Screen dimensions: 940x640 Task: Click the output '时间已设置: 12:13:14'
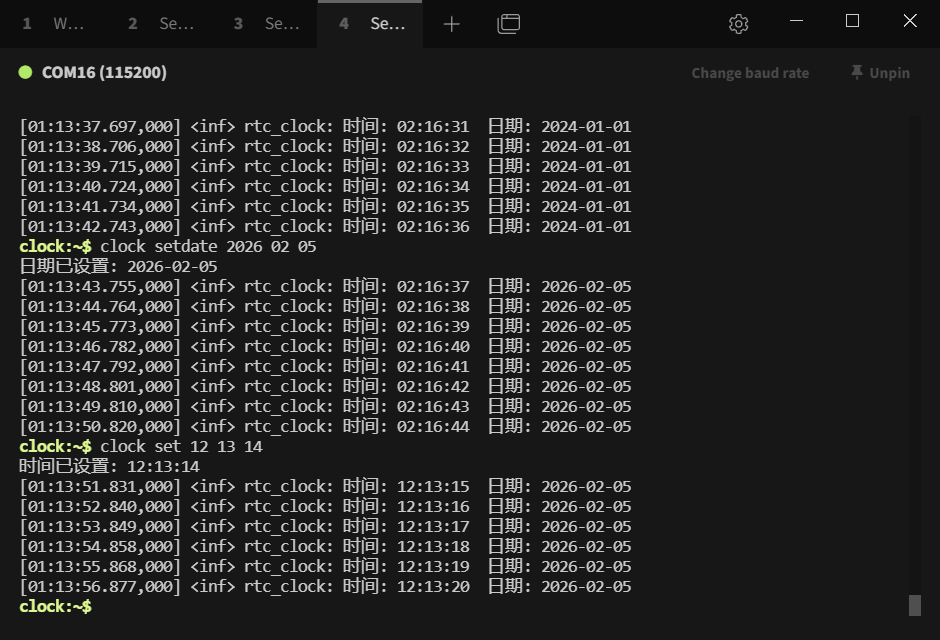(x=109, y=466)
